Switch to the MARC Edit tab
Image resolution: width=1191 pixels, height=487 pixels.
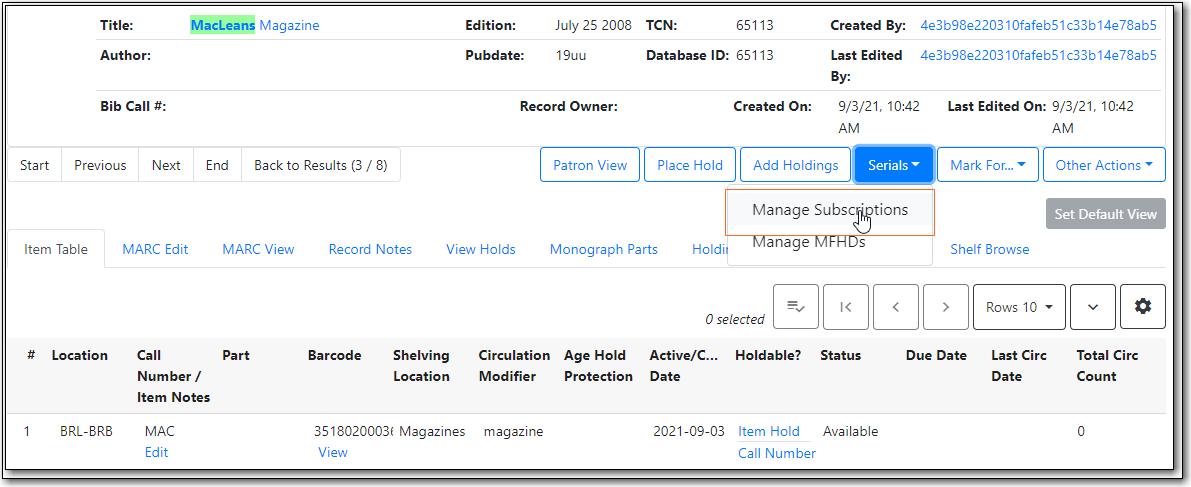coord(155,249)
